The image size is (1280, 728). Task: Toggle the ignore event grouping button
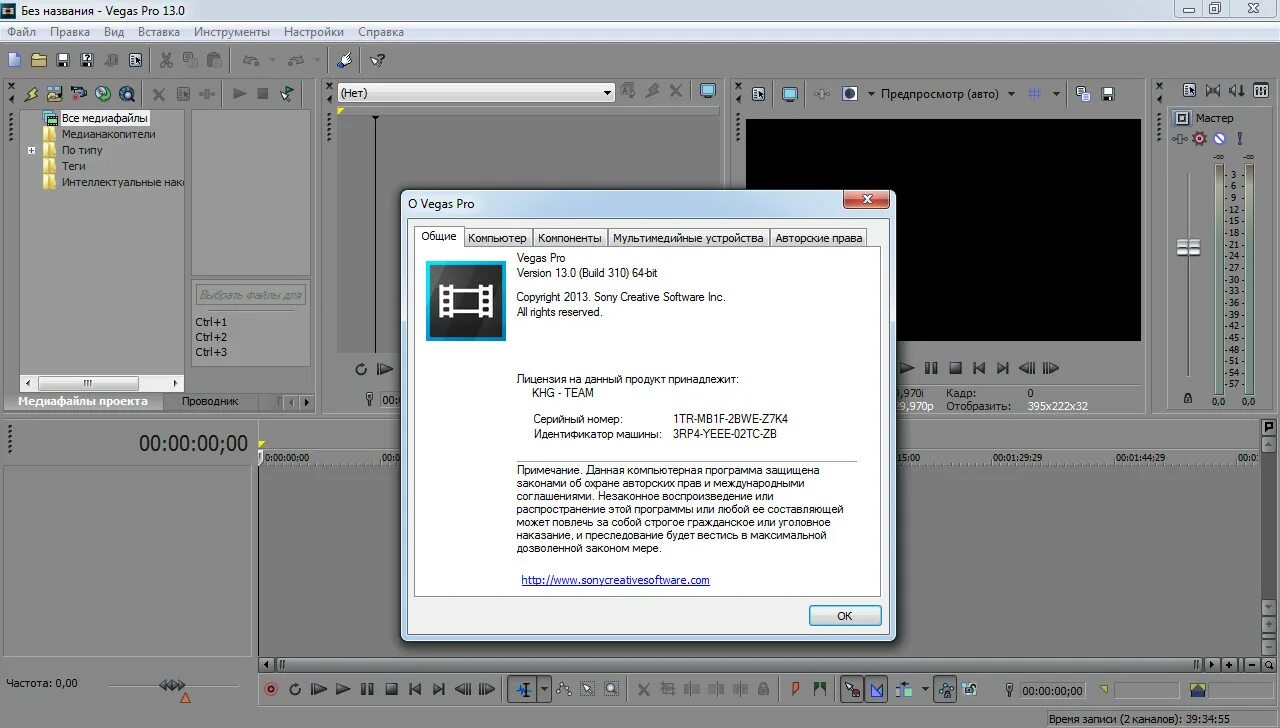(968, 690)
